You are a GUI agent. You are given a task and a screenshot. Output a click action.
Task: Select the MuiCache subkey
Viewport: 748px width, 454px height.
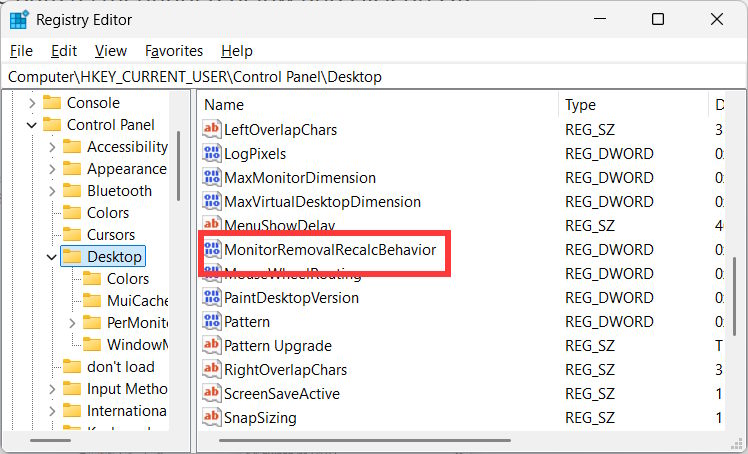pyautogui.click(x=137, y=300)
